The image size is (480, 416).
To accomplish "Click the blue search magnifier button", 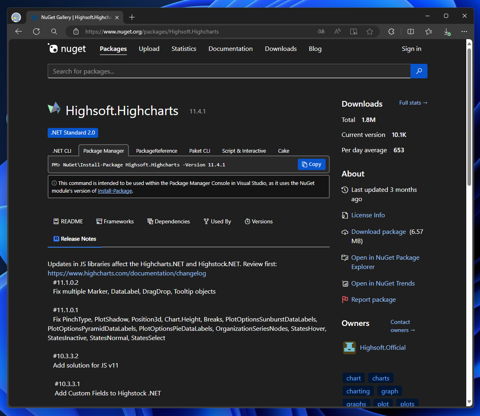I will coord(419,71).
